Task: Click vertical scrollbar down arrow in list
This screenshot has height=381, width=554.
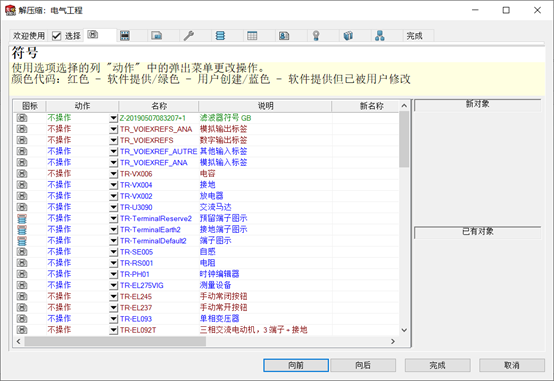Action: pos(404,330)
